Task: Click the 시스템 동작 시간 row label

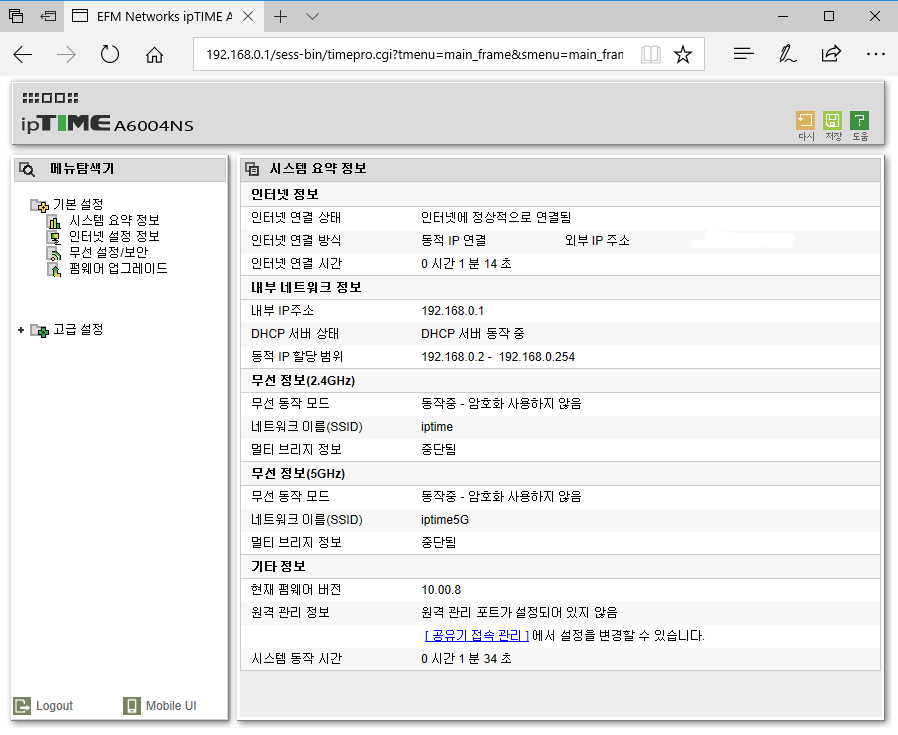Action: (296, 659)
